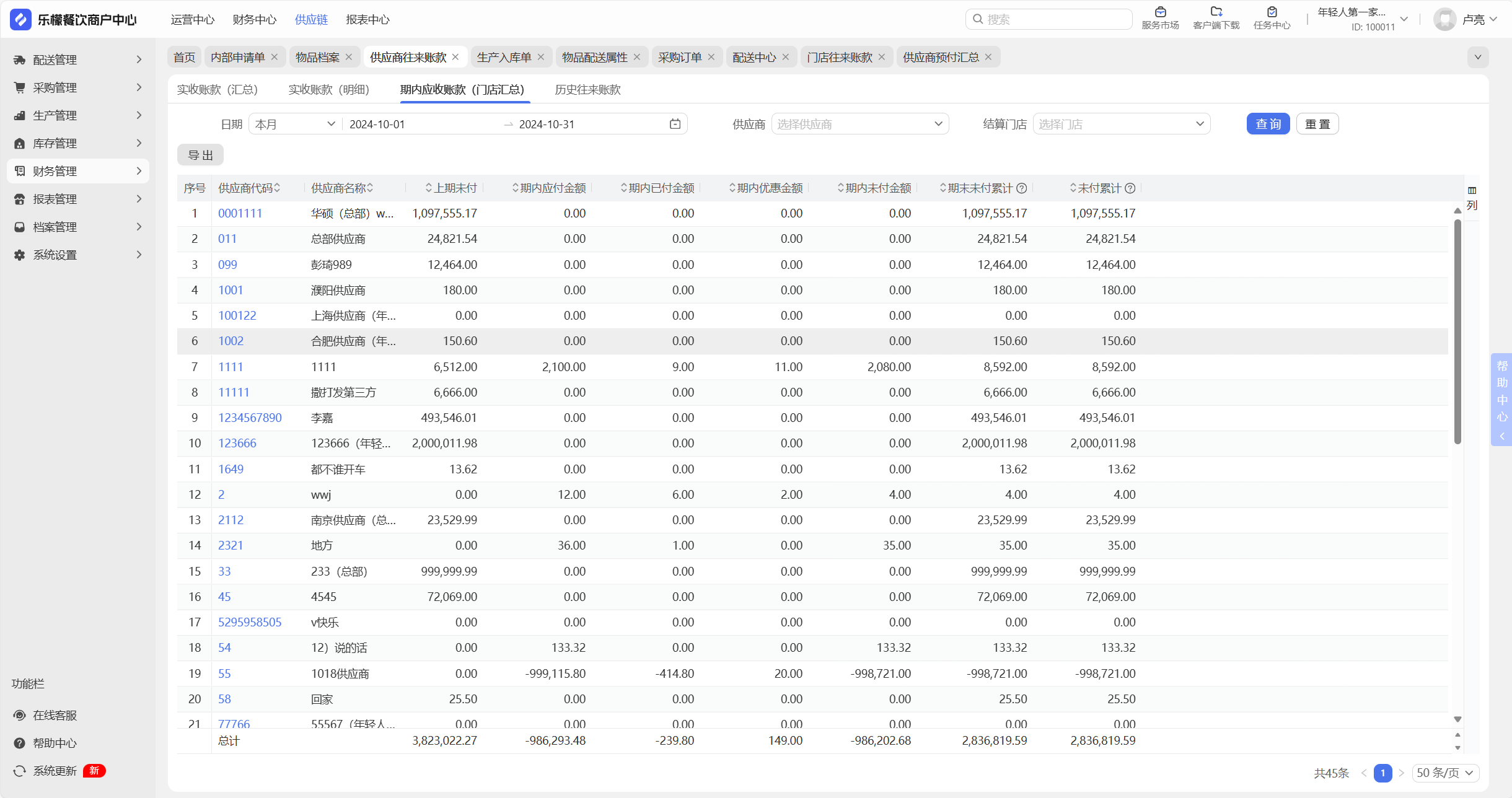Sort by 期内应付金额 column

tap(515, 188)
